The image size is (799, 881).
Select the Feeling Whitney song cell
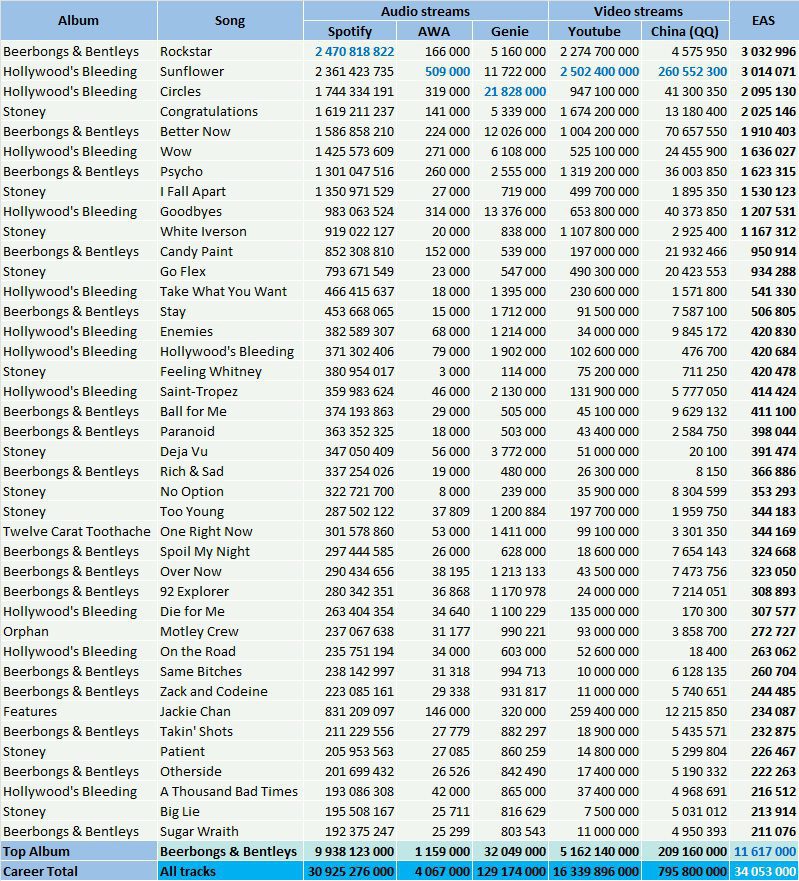pos(230,372)
